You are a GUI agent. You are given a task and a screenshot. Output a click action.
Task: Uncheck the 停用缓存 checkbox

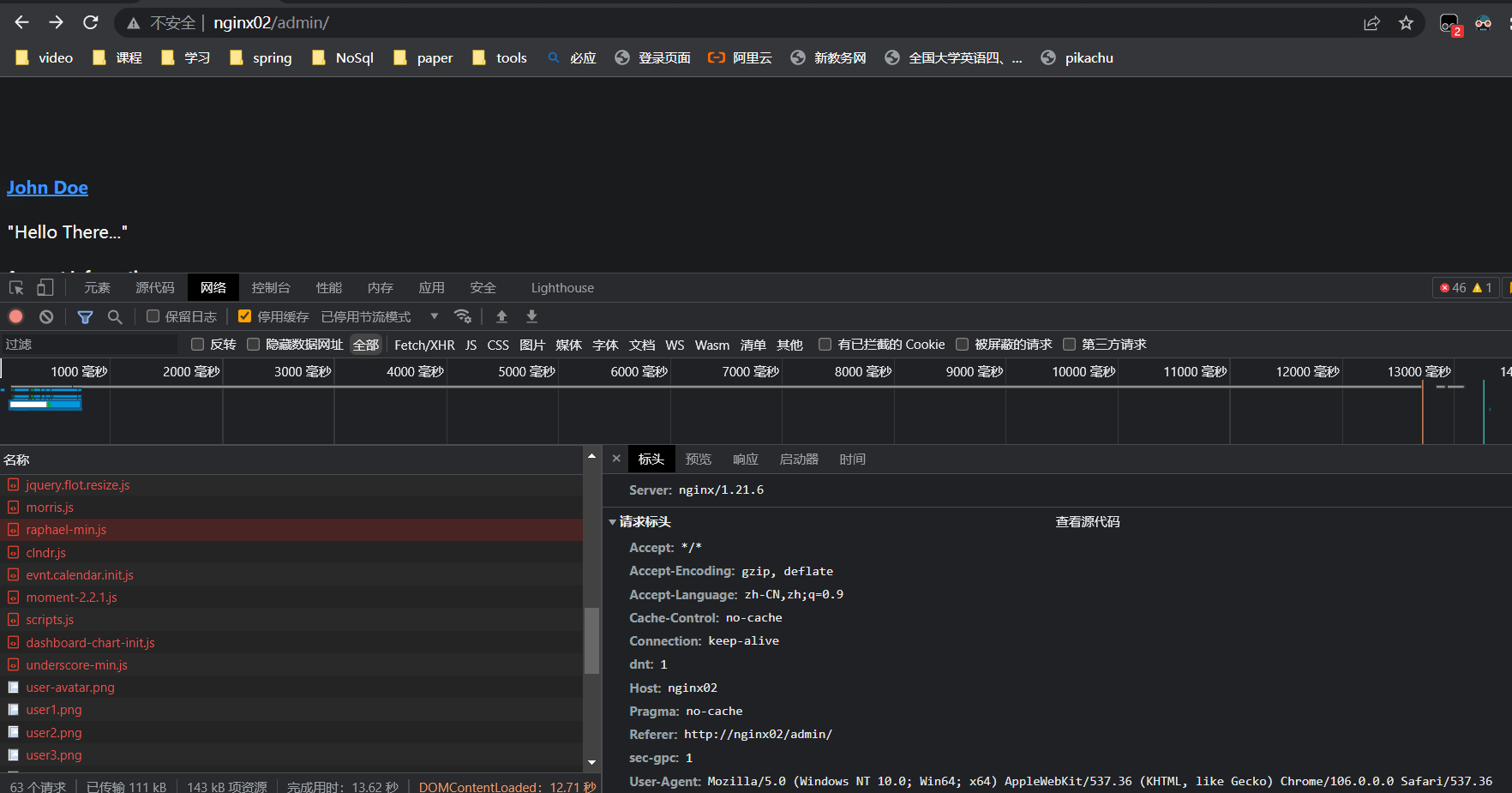(244, 316)
